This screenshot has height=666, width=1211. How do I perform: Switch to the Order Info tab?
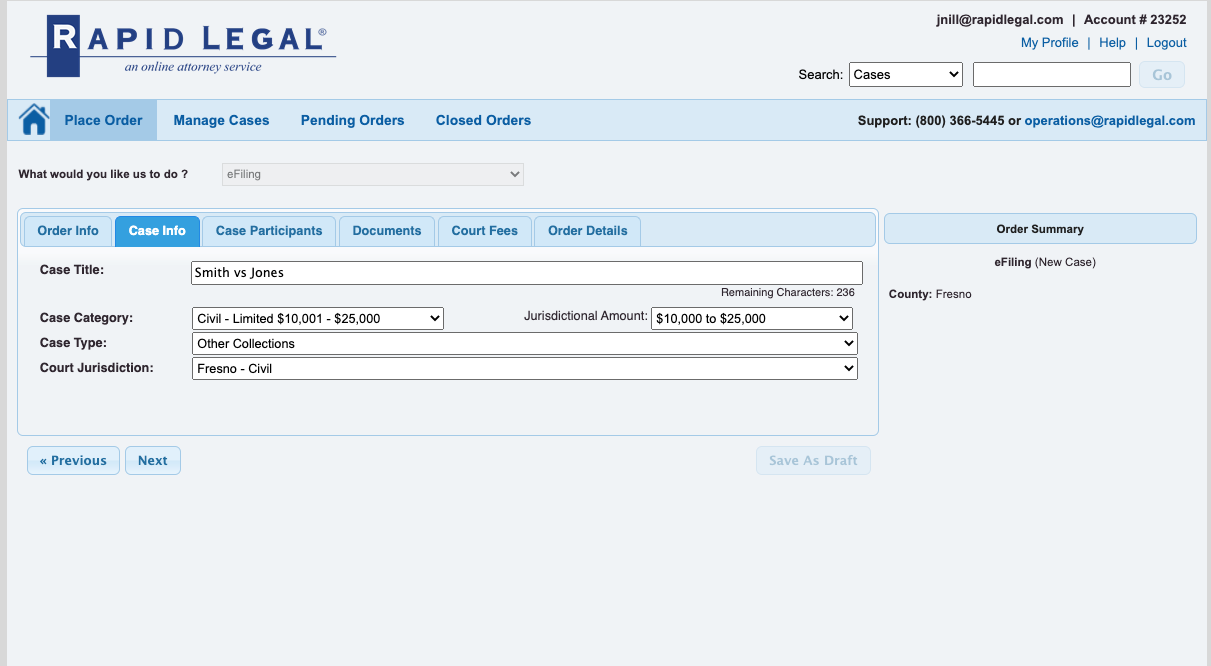(68, 231)
